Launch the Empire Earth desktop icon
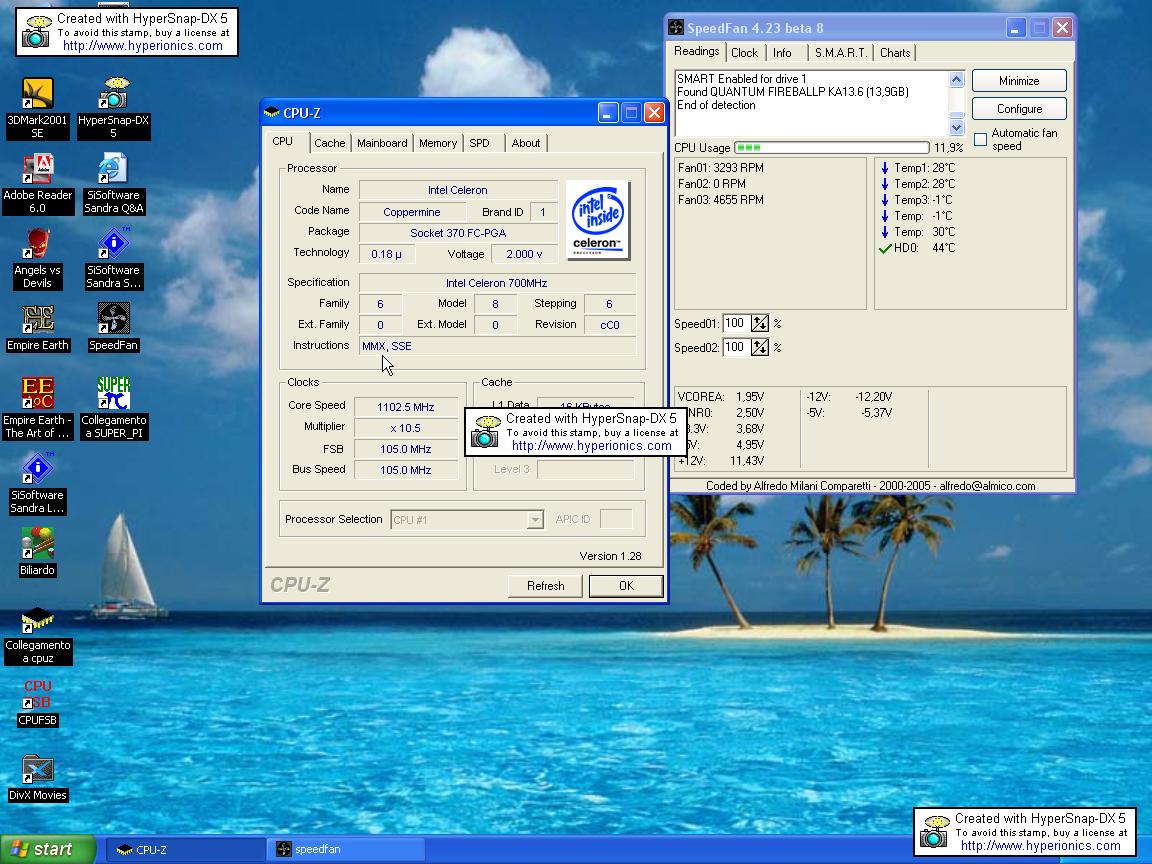Image resolution: width=1152 pixels, height=864 pixels. coord(37,328)
